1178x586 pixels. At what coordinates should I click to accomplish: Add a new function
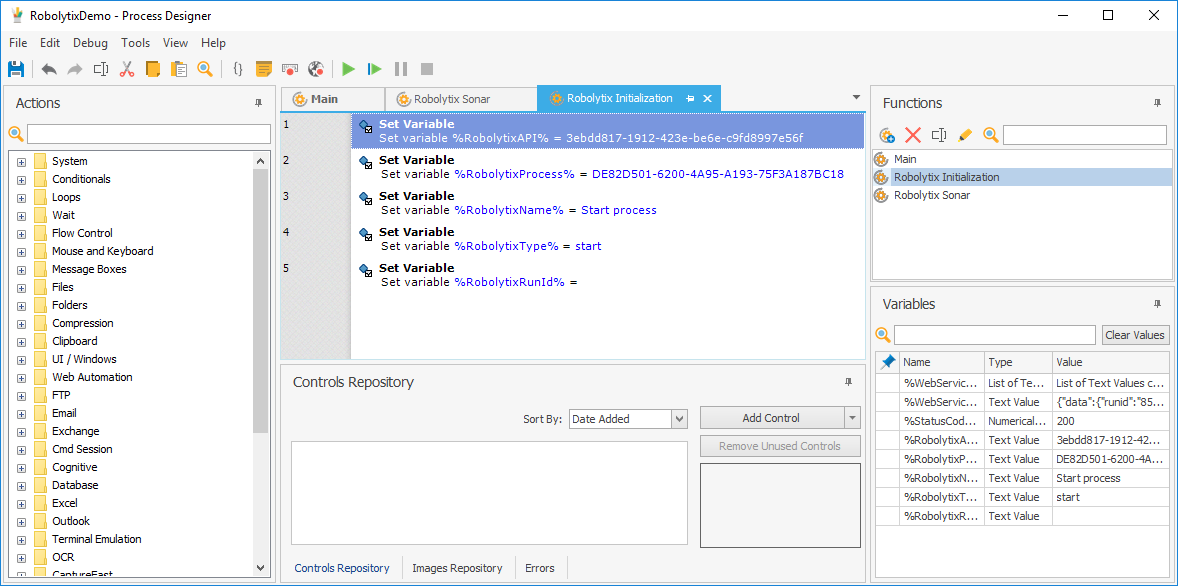(887, 135)
